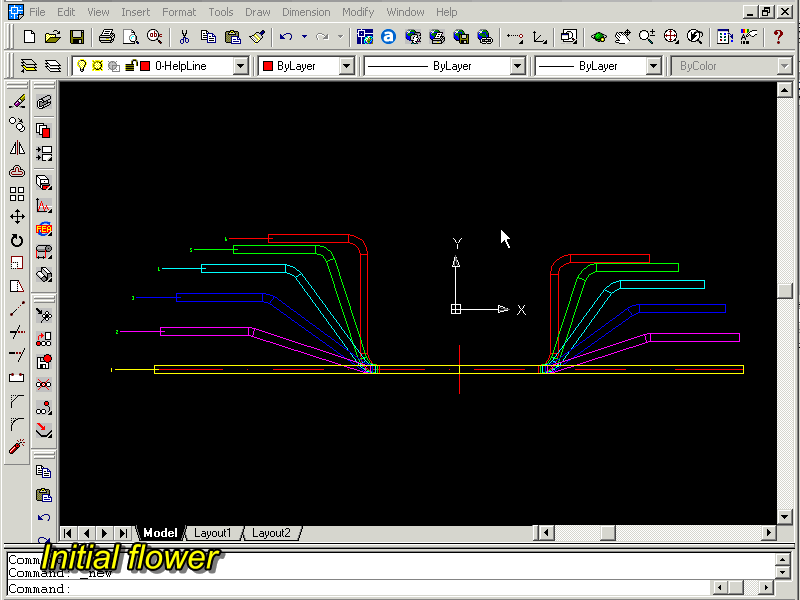Image resolution: width=800 pixels, height=600 pixels.
Task: Open the UCS flyout icon
Action: tap(539, 37)
